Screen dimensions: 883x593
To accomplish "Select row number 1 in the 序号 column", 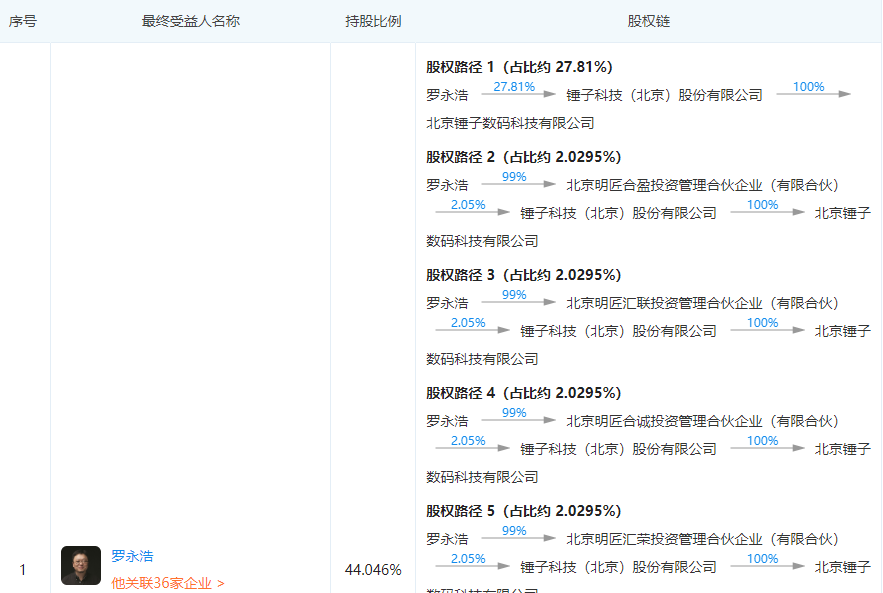I will pyautogui.click(x=23, y=570).
